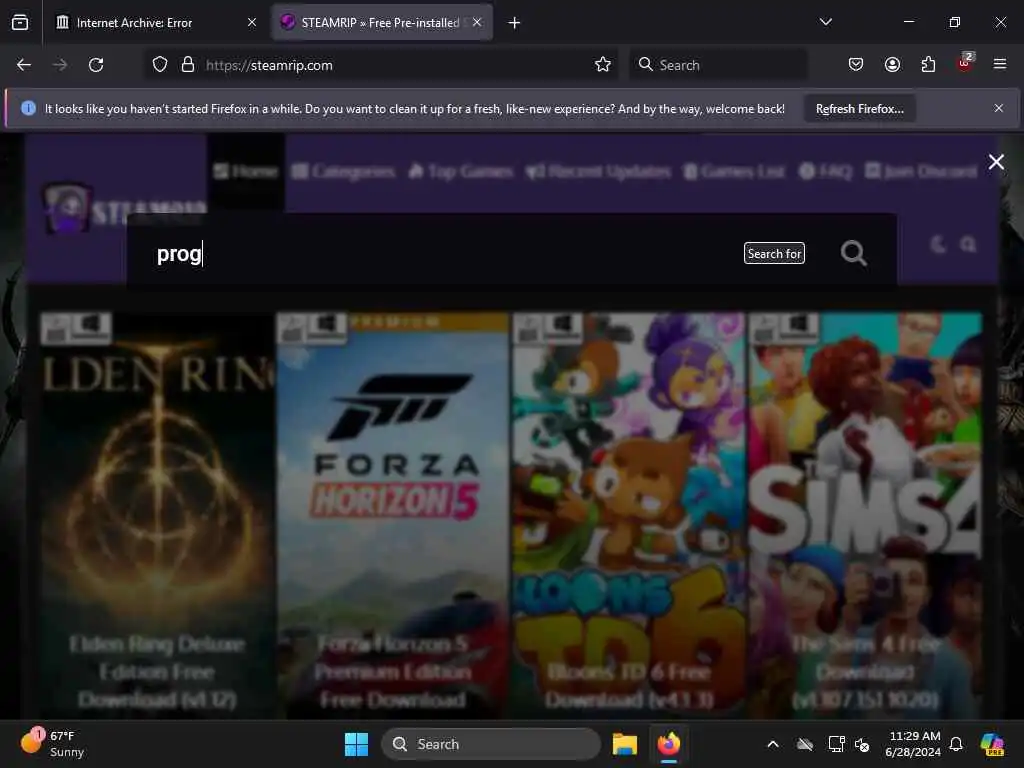Open the Elden Ring Deluxe Edition thumbnail
1024x768 pixels.
coord(157,515)
